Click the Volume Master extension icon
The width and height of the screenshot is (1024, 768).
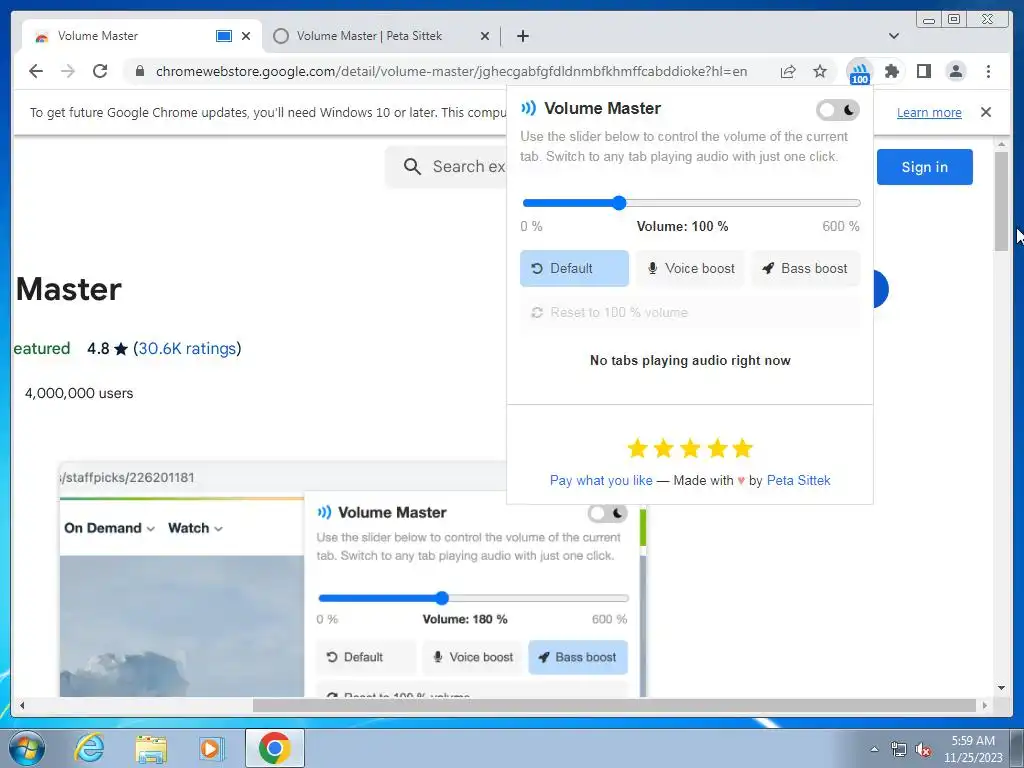[859, 72]
